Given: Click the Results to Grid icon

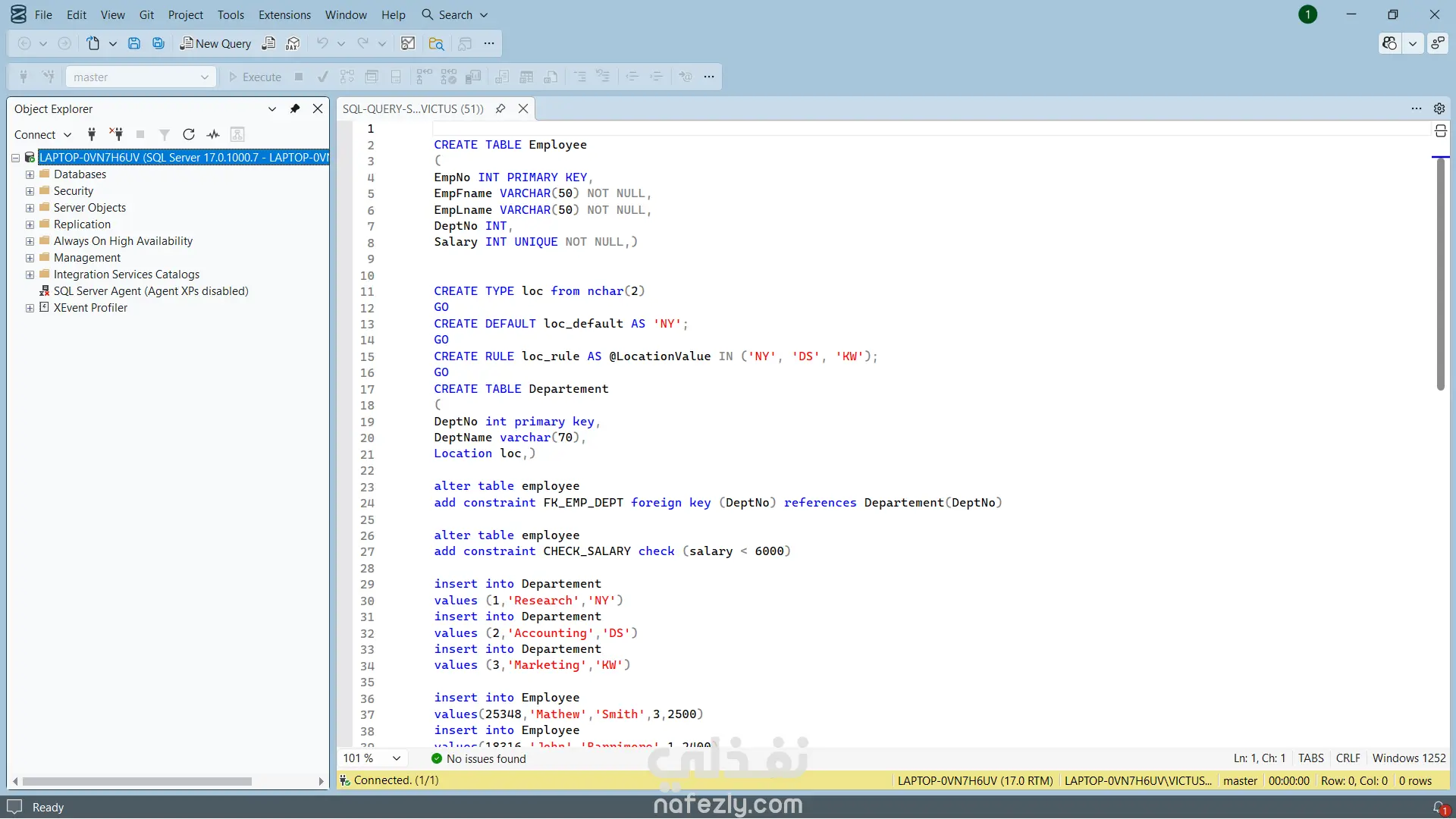Looking at the screenshot, I should point(526,77).
